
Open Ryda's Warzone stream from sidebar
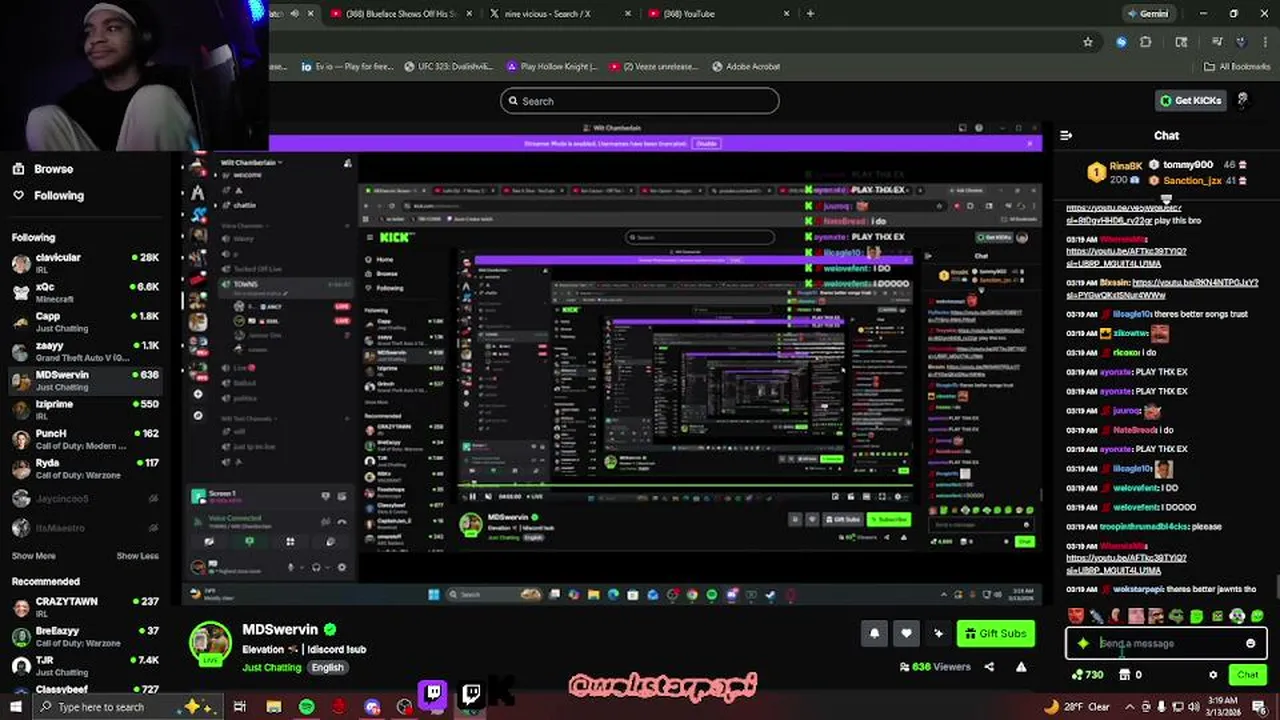(85, 468)
